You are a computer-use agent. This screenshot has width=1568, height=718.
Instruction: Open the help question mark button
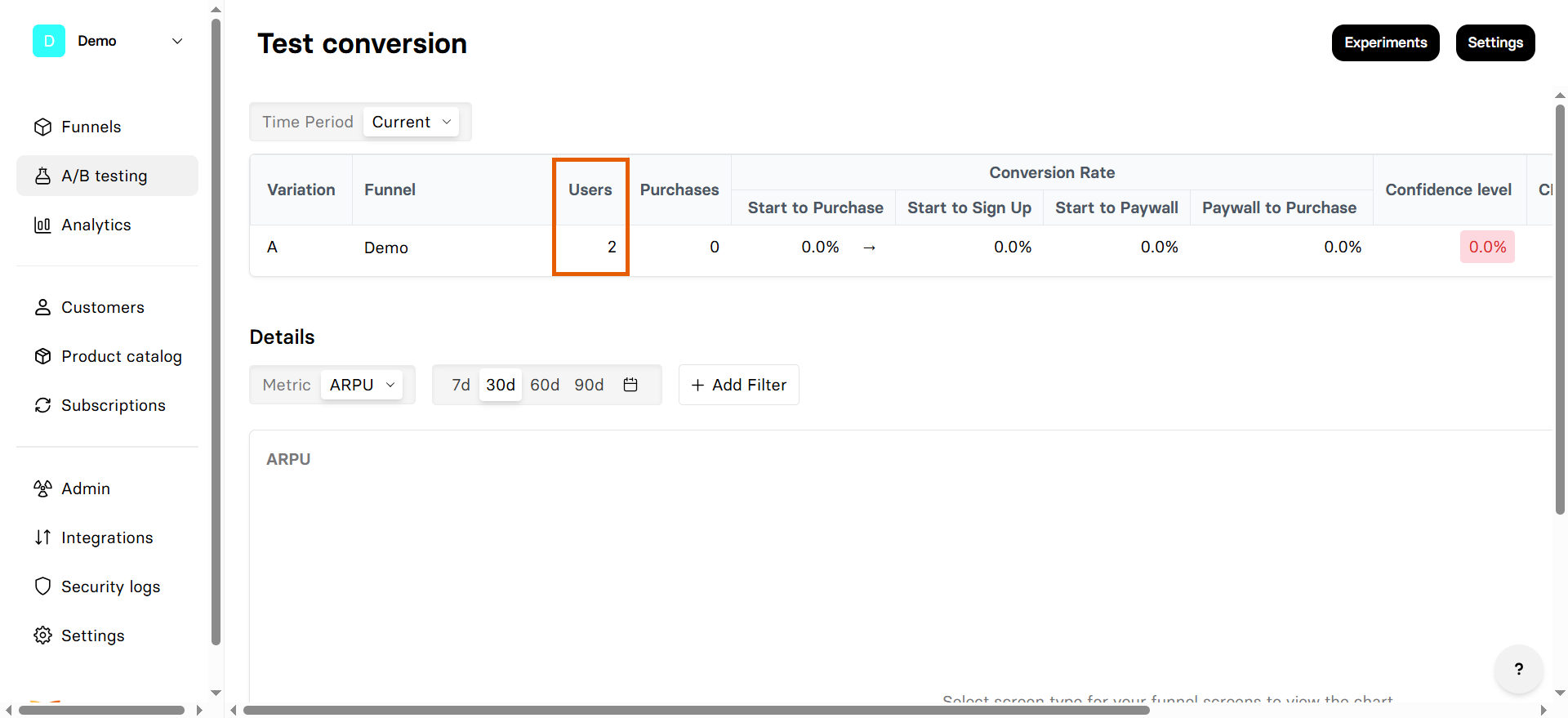click(1519, 669)
